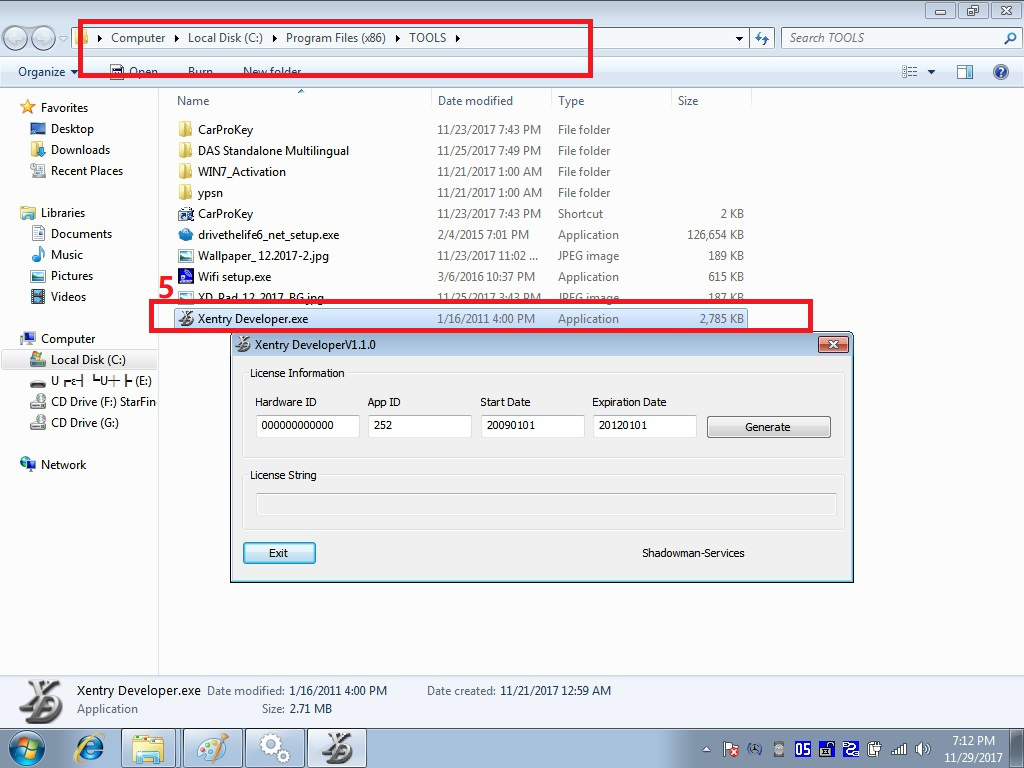Sort files by Date modified column

tap(475, 101)
